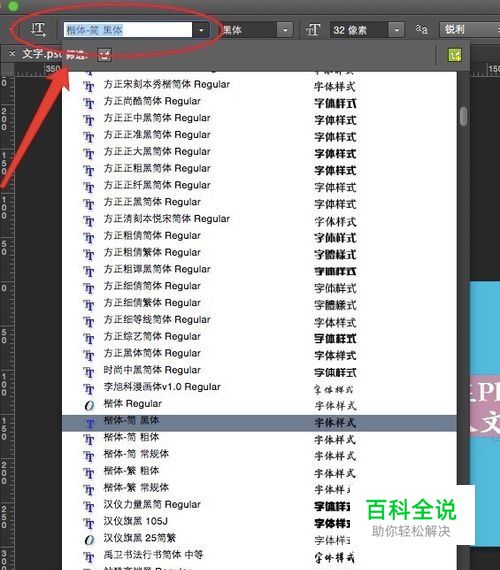This screenshot has height=570, width=500.
Task: Click the font list scrollbar thumb
Action: [x=463, y=116]
